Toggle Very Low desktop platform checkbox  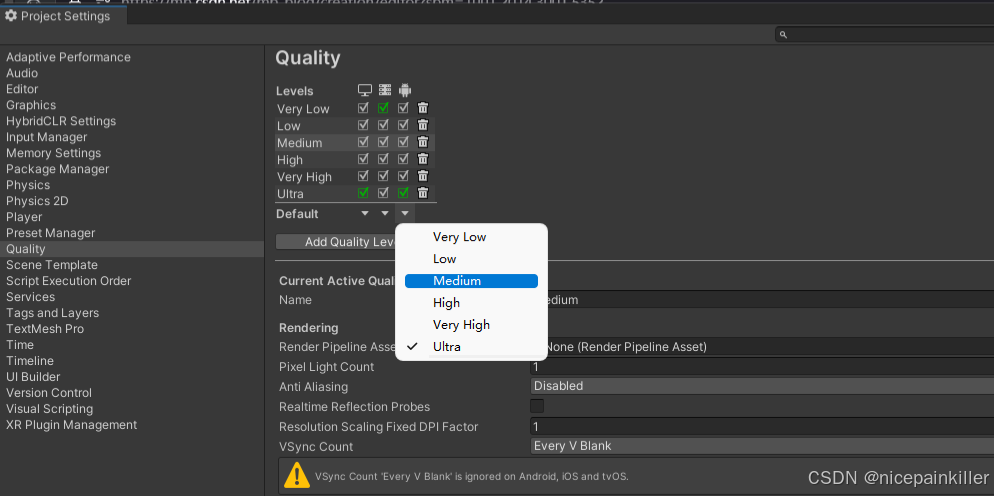click(x=363, y=108)
